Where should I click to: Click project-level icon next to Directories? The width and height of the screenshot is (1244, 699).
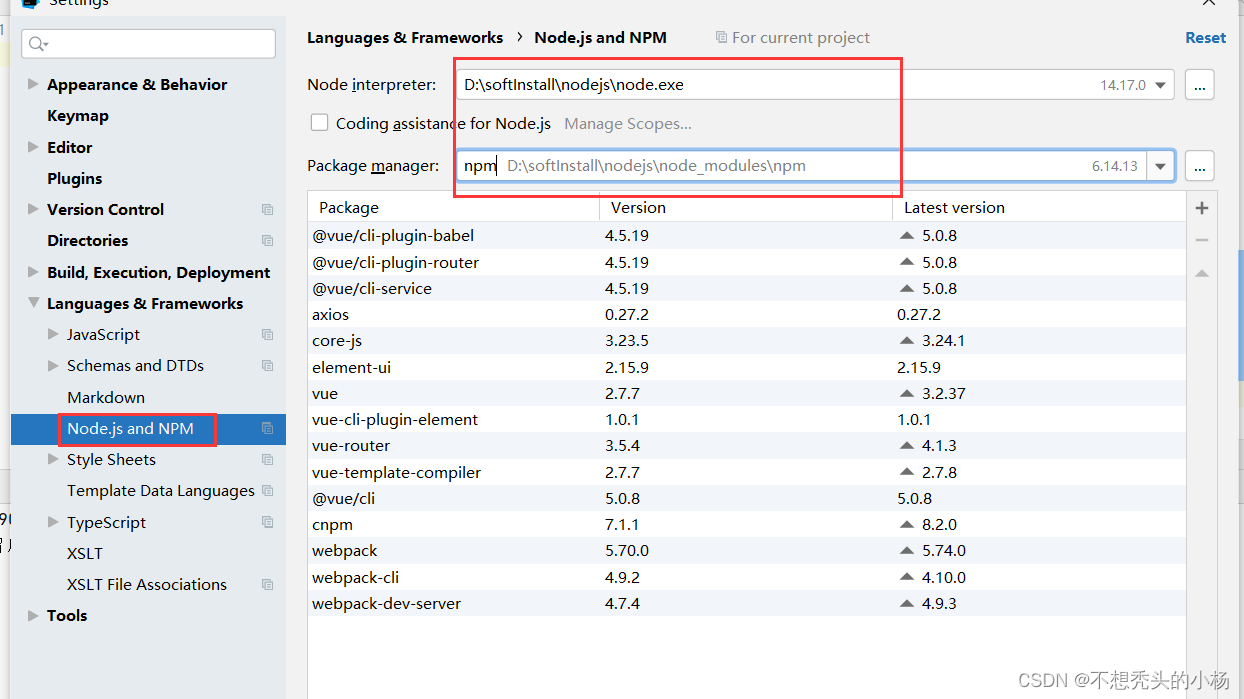click(x=267, y=241)
